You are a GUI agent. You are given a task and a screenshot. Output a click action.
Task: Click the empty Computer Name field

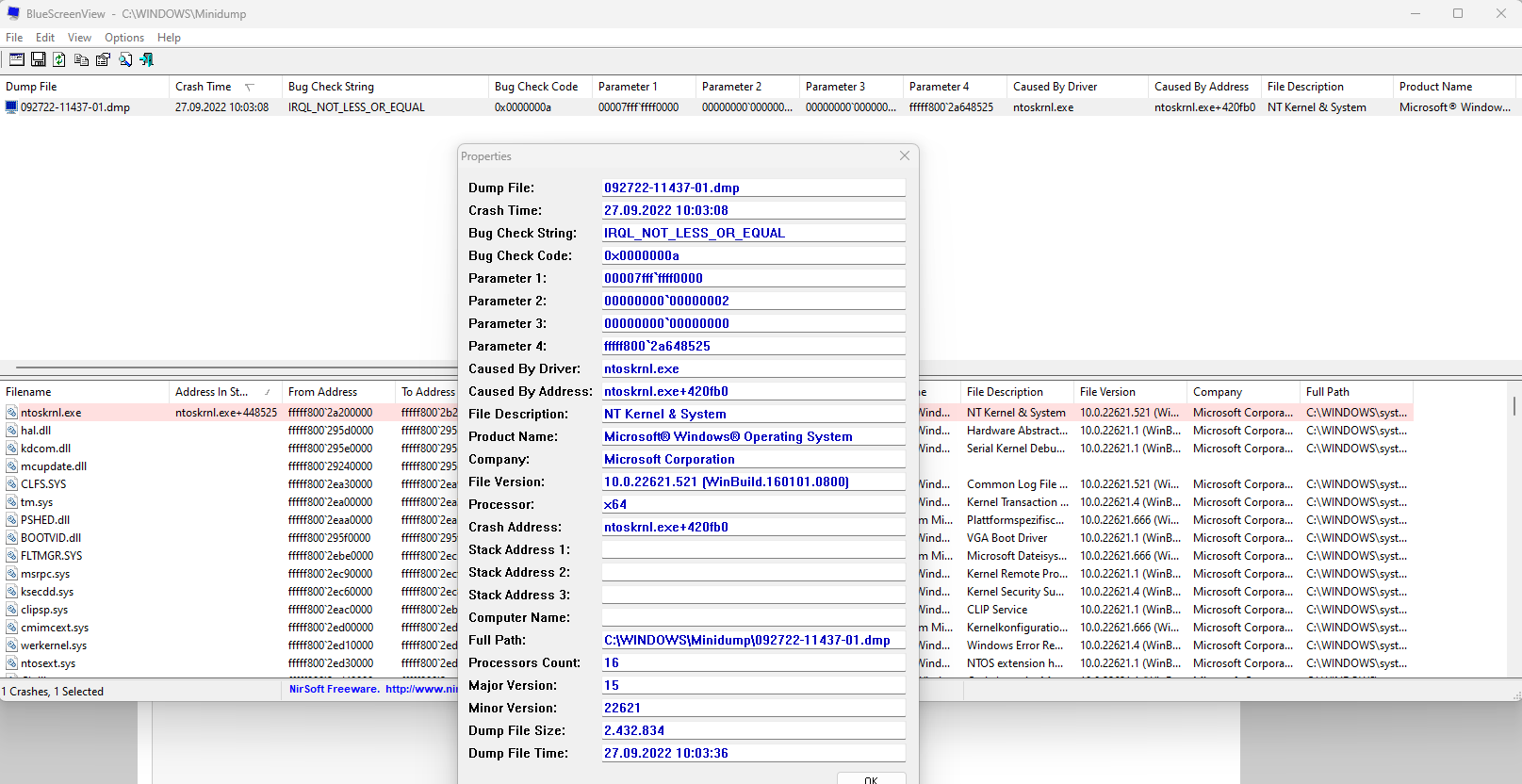click(x=753, y=617)
